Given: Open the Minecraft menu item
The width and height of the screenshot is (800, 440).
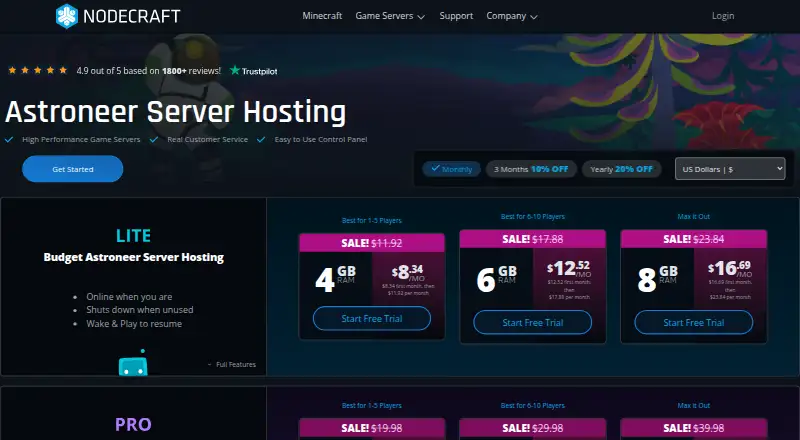Looking at the screenshot, I should (x=322, y=16).
